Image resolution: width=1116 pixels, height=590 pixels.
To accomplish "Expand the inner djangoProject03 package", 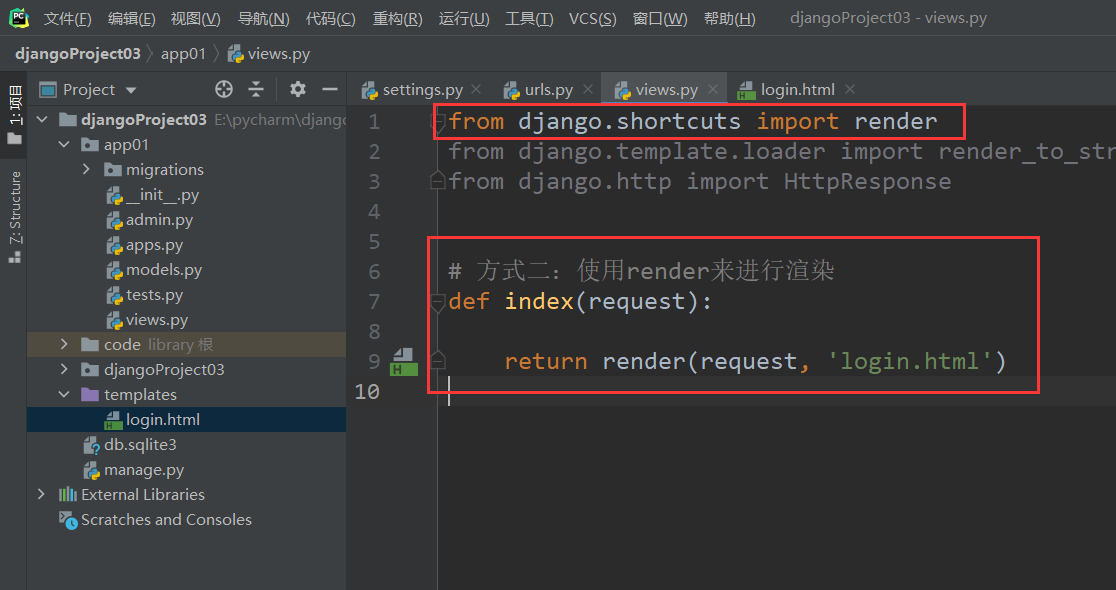I will click(x=64, y=369).
